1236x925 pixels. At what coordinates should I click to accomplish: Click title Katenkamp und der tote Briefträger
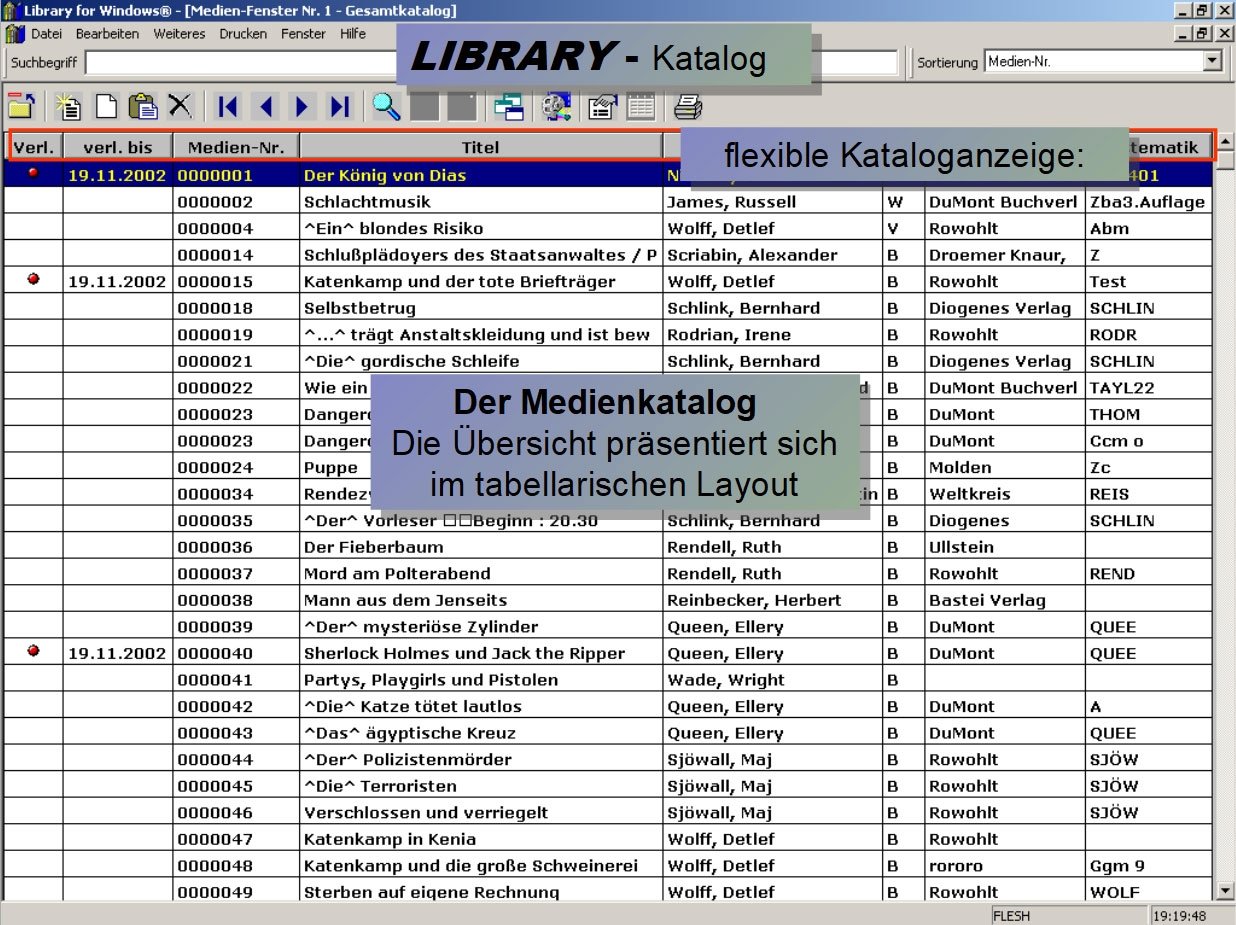(460, 281)
